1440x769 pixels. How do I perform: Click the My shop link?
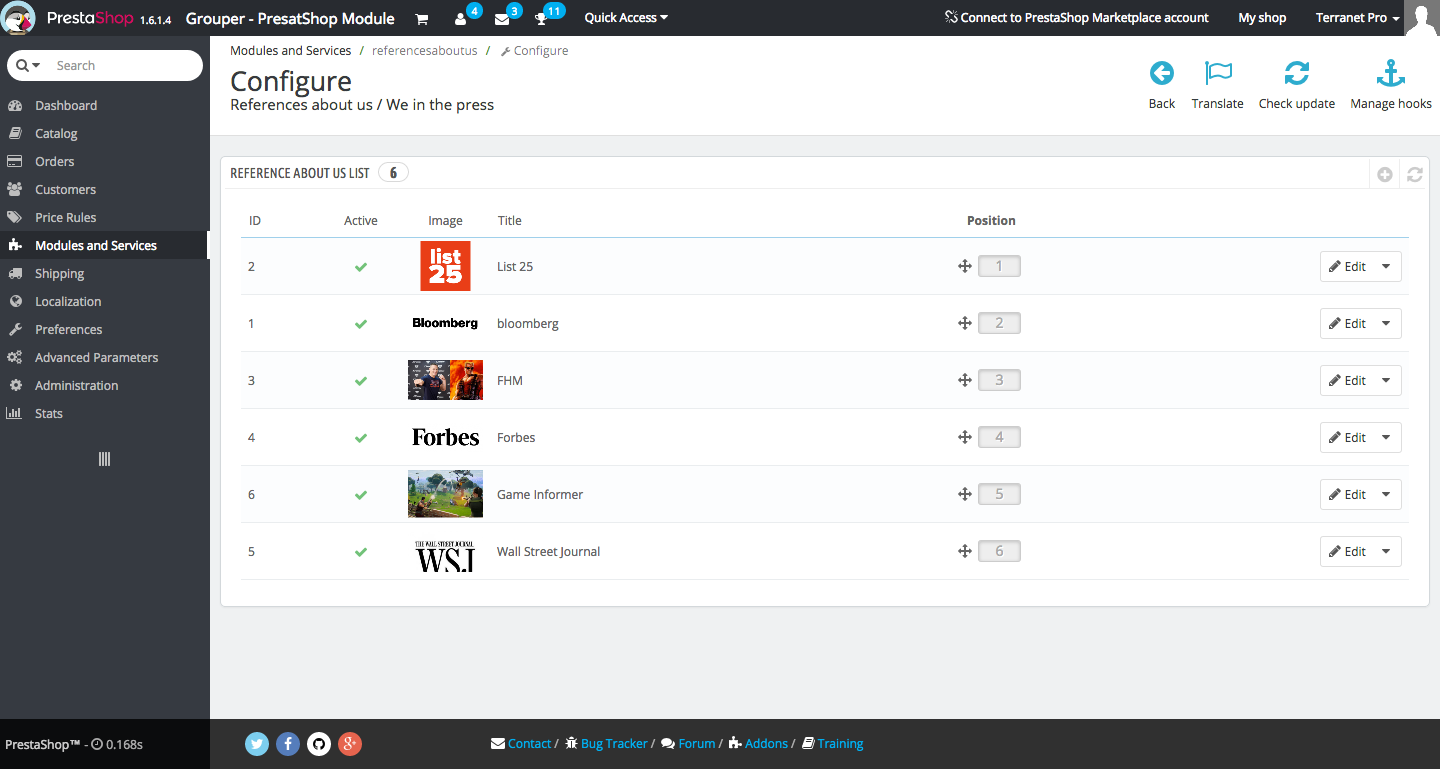pos(1262,18)
